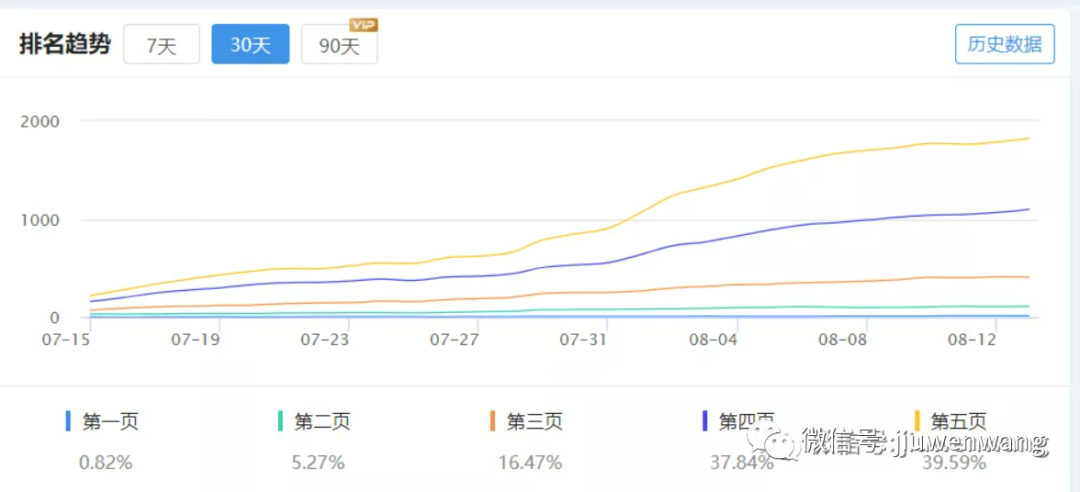This screenshot has height=492, width=1080.
Task: Click the 2000 label on y-axis
Action: [41, 122]
